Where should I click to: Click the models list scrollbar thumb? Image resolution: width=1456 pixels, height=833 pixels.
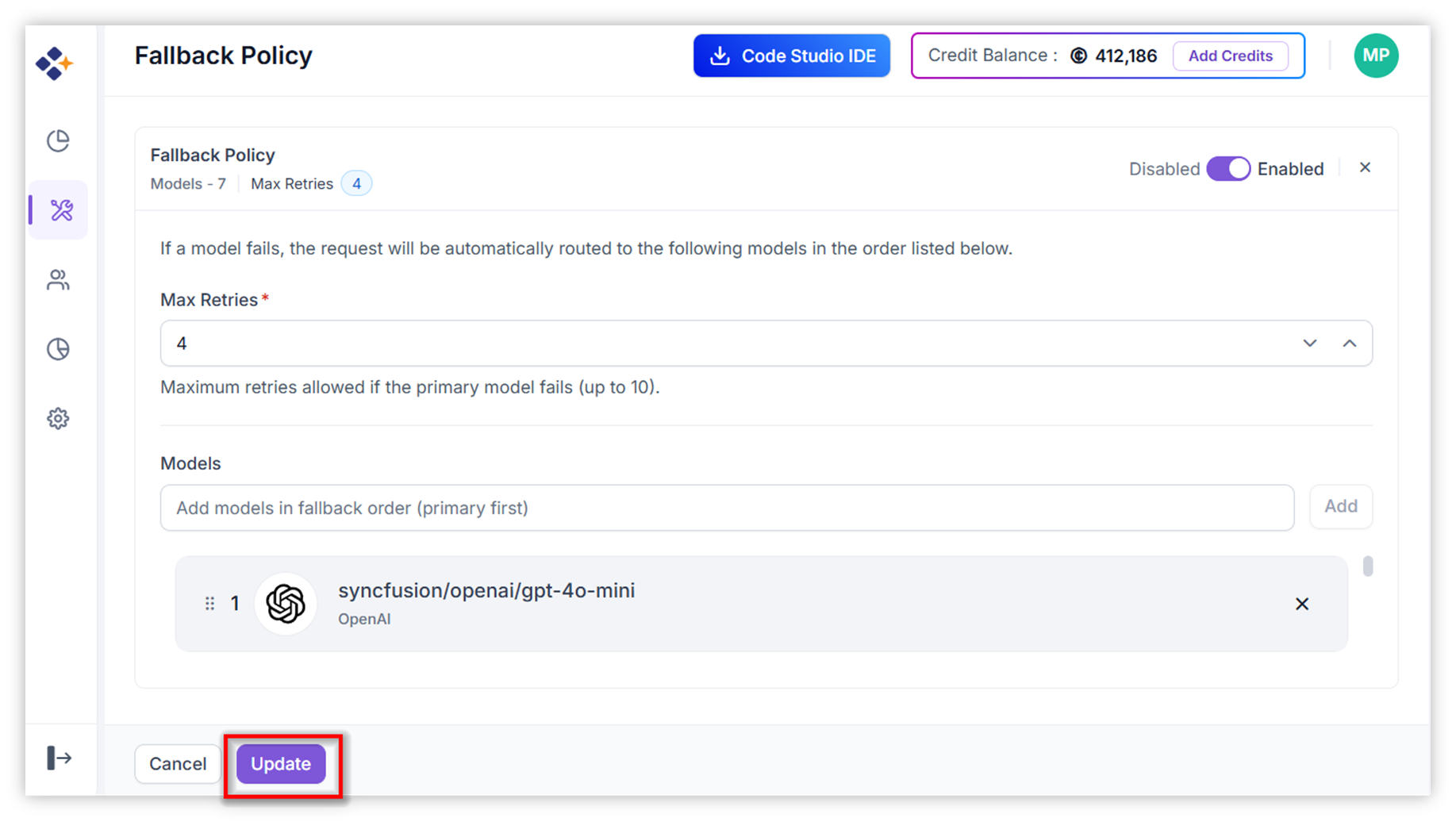pyautogui.click(x=1368, y=566)
